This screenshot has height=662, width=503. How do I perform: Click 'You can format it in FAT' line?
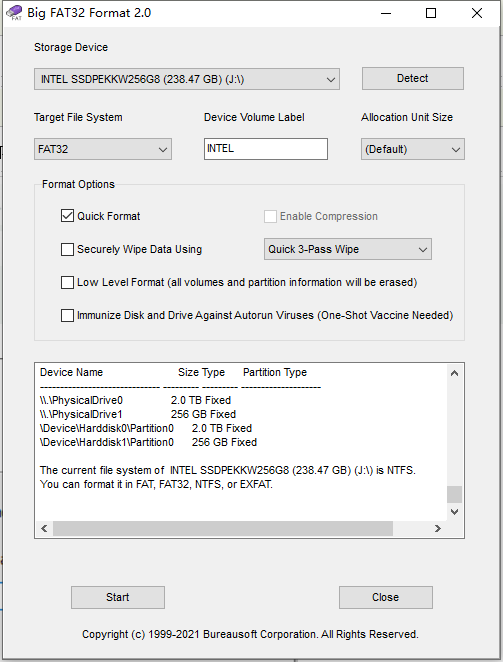click(156, 484)
